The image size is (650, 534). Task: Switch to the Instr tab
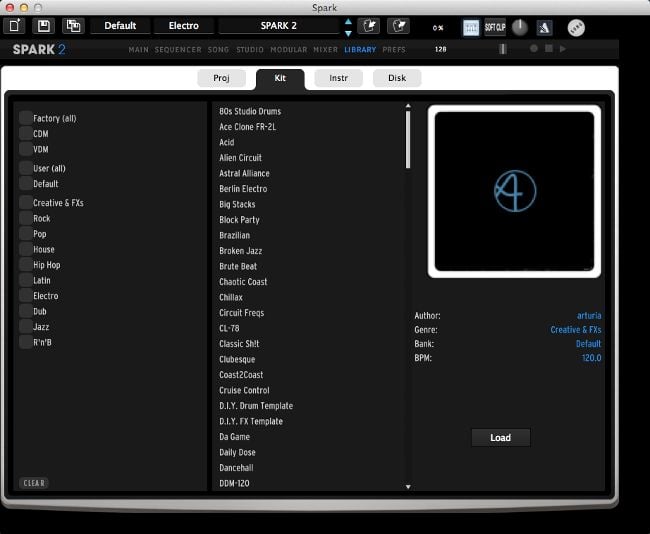(339, 78)
